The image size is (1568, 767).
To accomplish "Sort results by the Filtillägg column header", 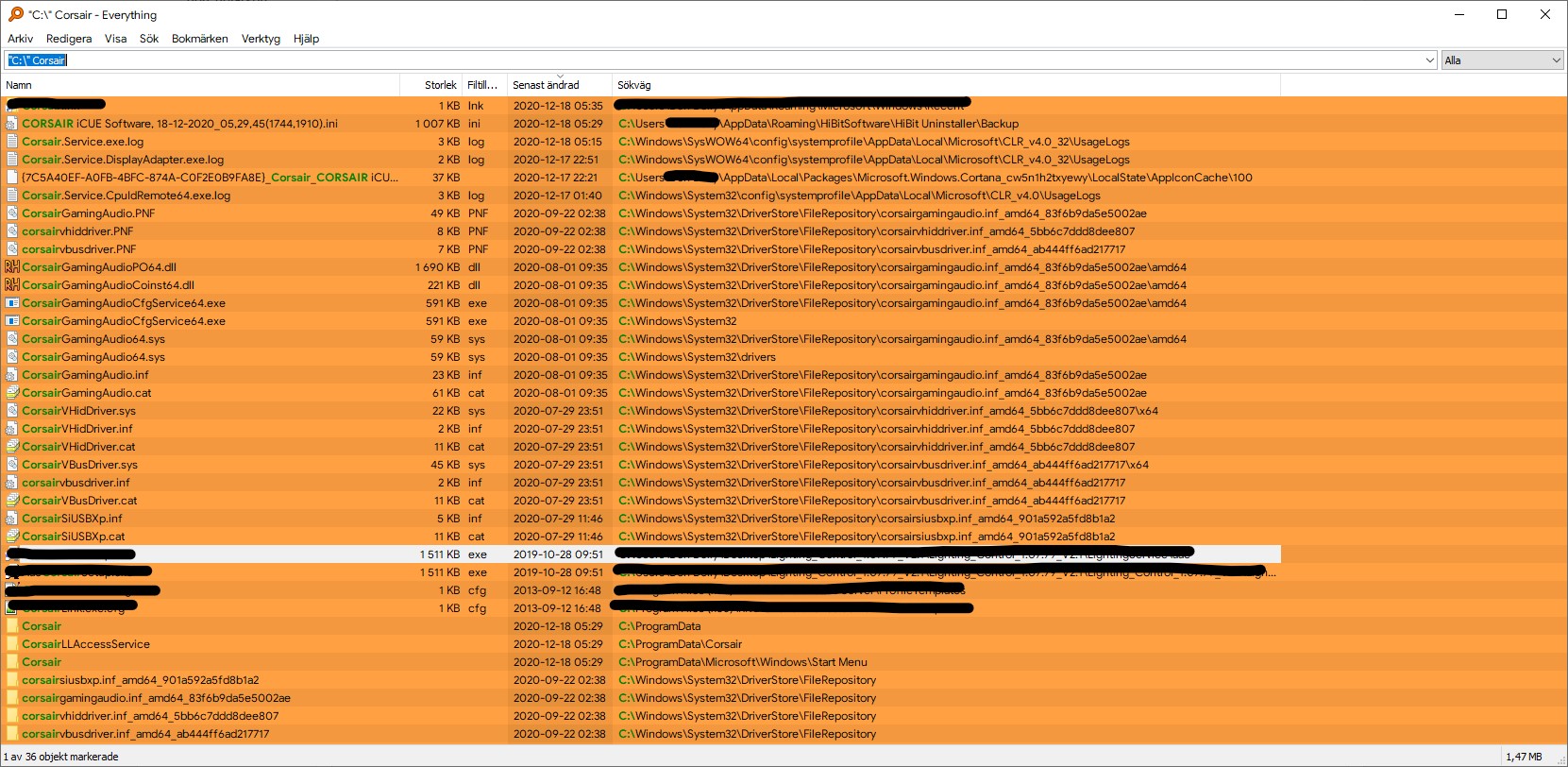I will coord(484,85).
